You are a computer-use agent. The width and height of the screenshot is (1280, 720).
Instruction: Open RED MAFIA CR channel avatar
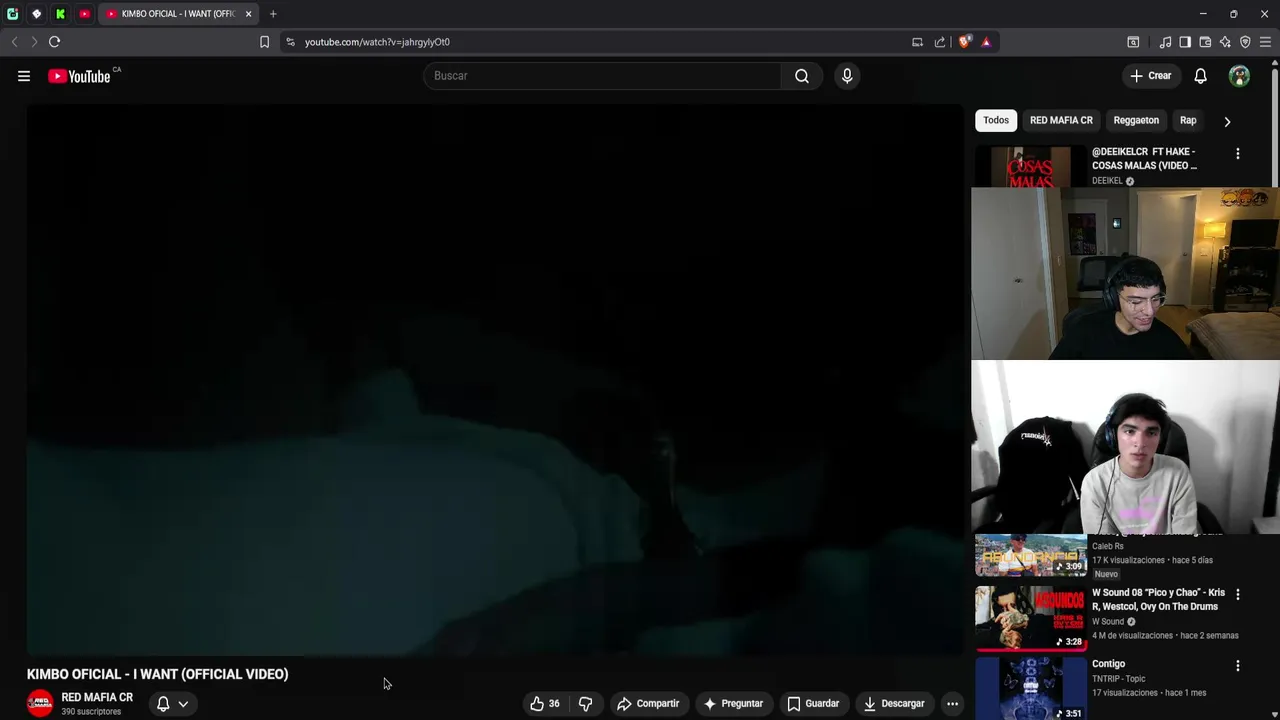click(40, 704)
